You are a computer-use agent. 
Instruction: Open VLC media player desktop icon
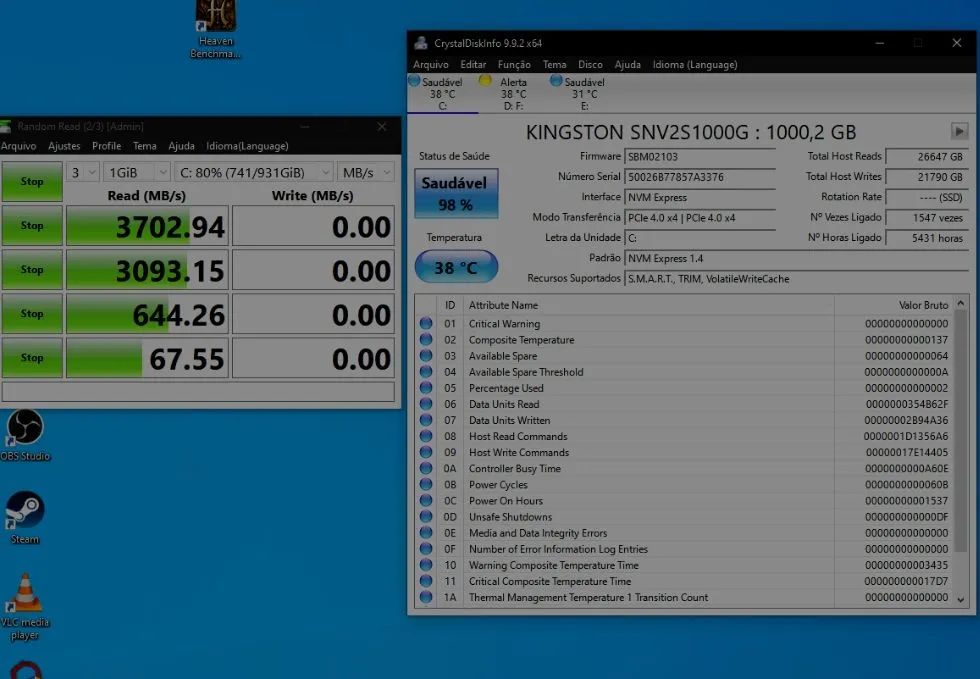25,606
